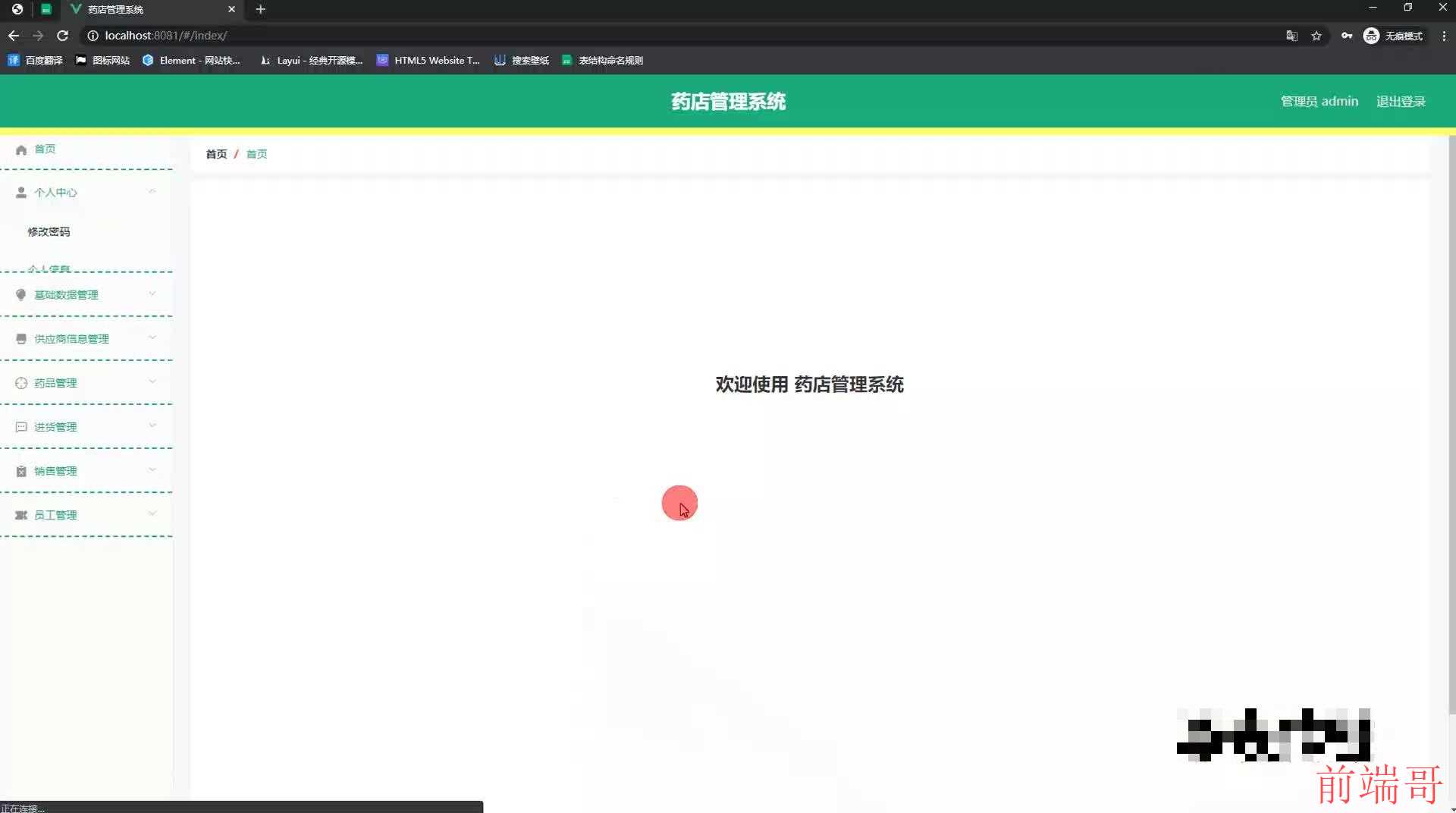The height and width of the screenshot is (813, 1456).
Task: Open the 首页 home icon in sidebar
Action: pyautogui.click(x=21, y=149)
